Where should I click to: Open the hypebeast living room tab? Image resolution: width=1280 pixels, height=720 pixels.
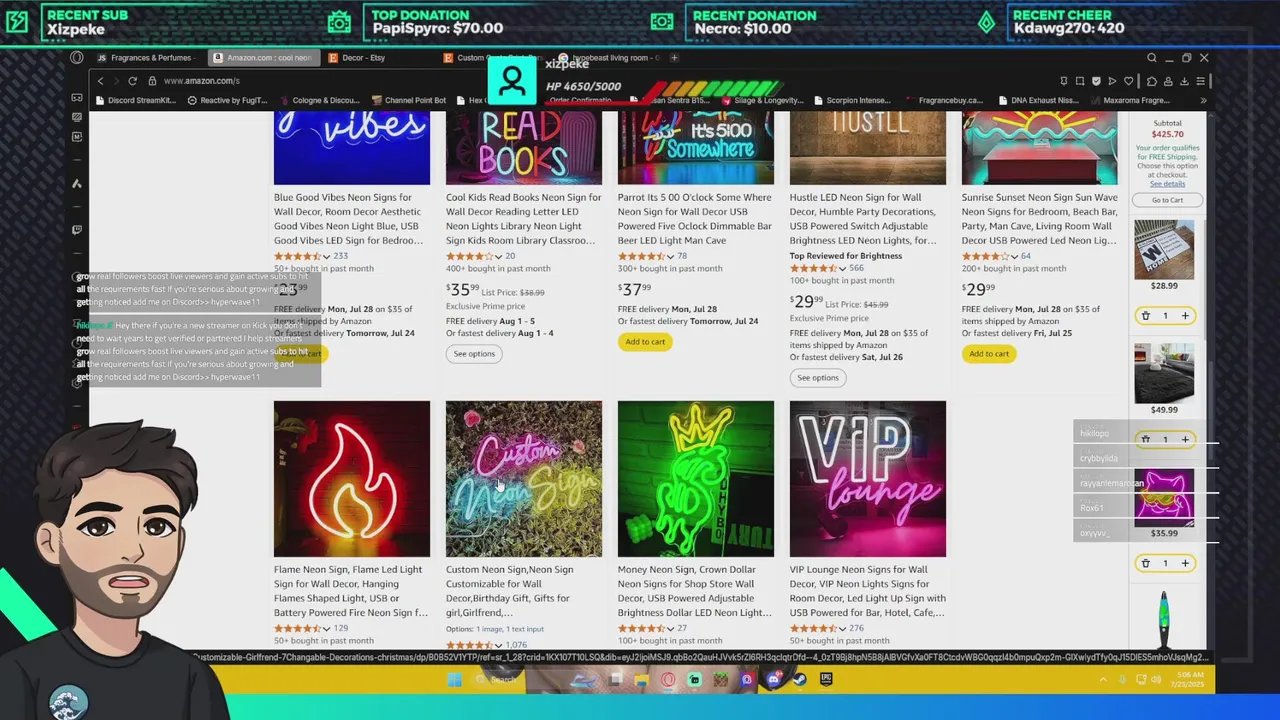click(x=612, y=58)
